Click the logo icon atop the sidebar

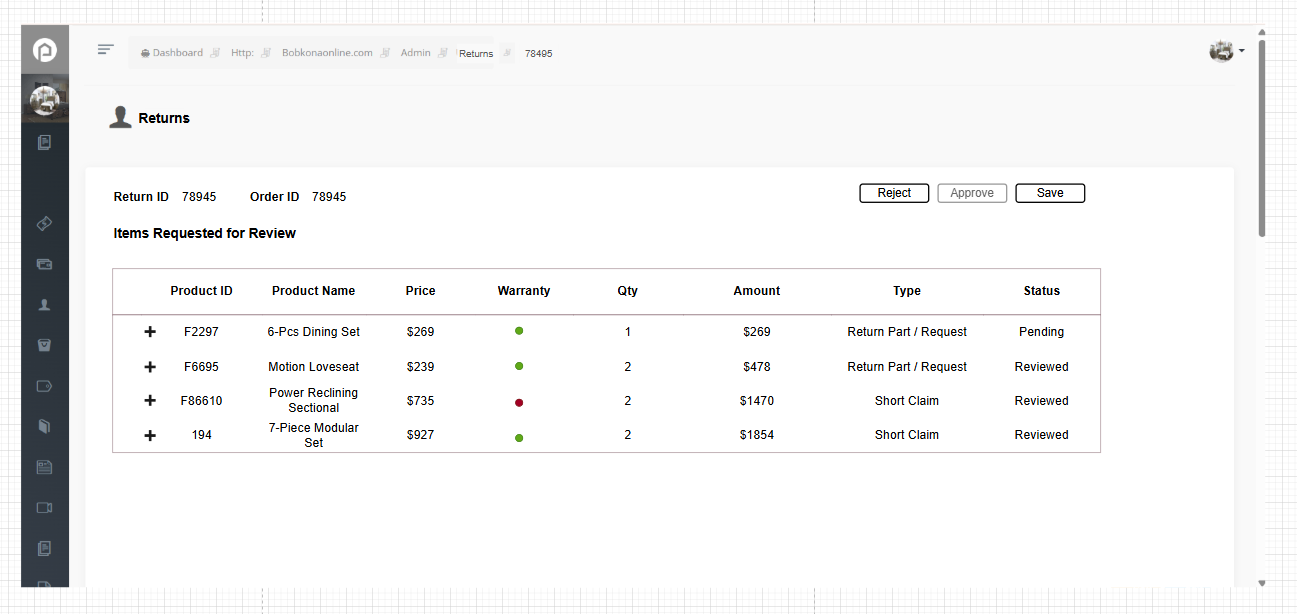point(45,50)
